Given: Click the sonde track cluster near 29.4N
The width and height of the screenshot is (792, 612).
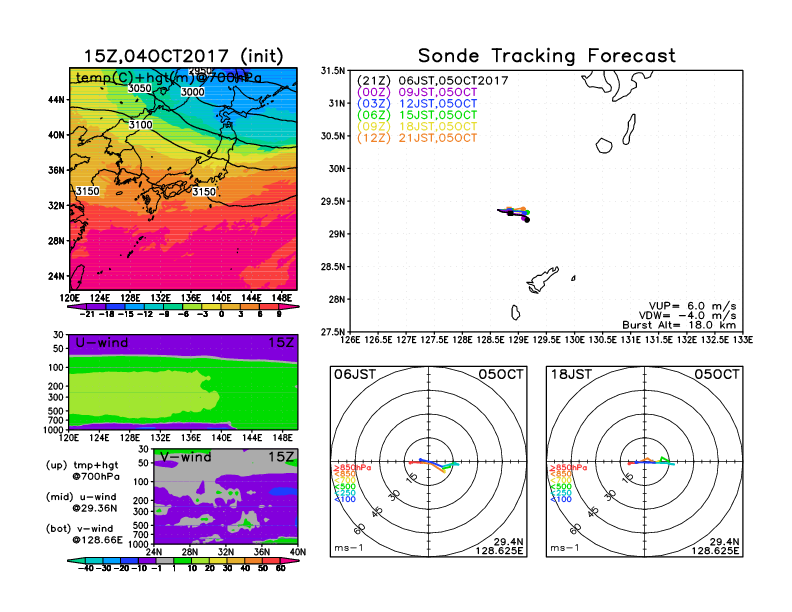Looking at the screenshot, I should click(514, 213).
